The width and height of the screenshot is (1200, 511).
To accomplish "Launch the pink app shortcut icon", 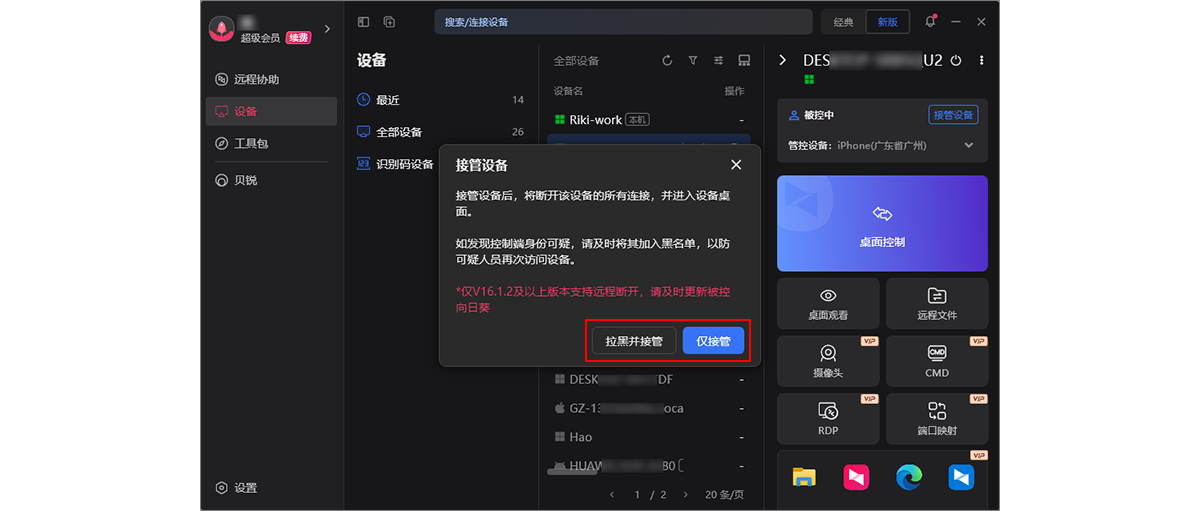I will point(856,477).
